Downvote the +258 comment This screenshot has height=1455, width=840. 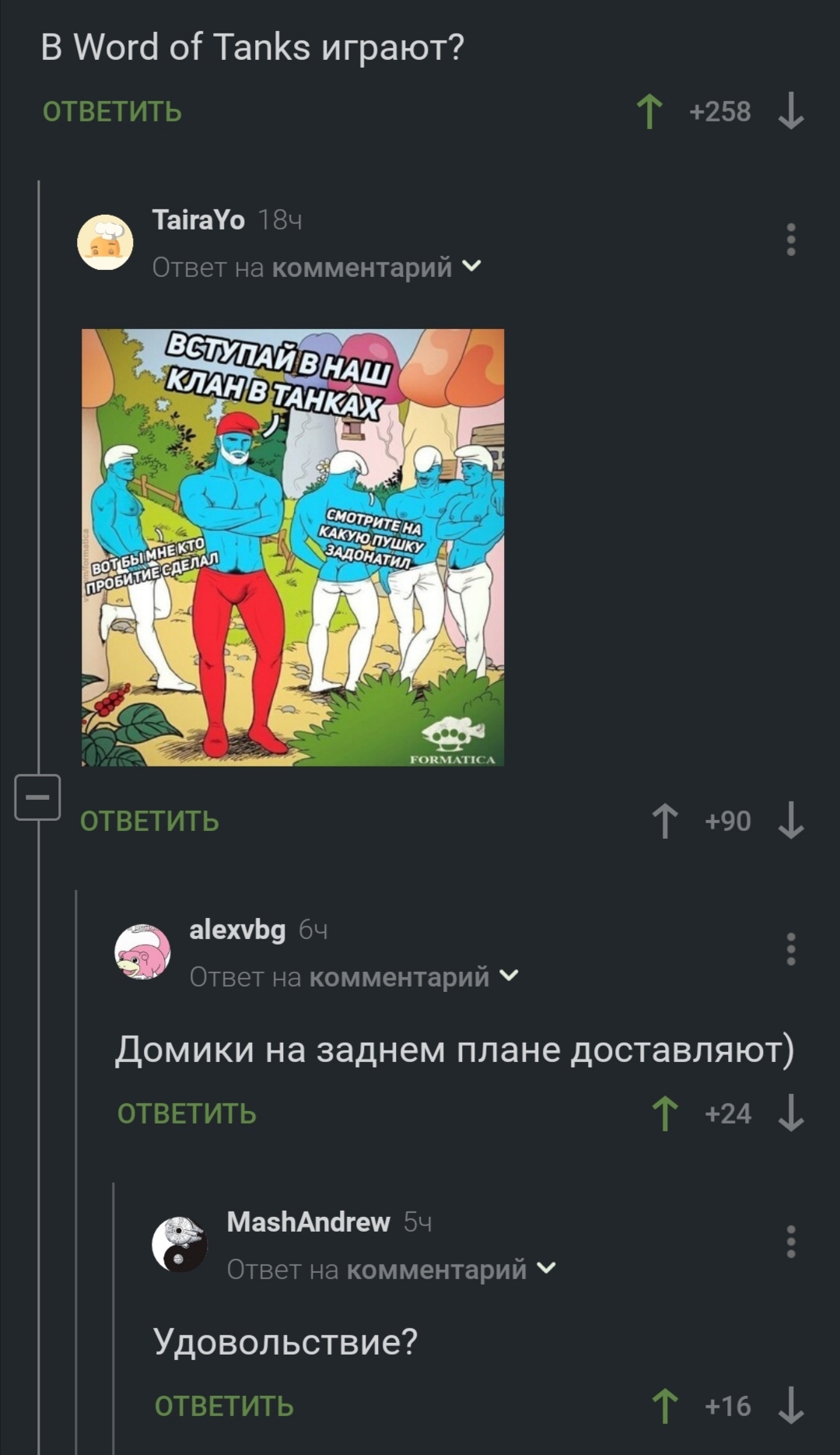click(791, 111)
